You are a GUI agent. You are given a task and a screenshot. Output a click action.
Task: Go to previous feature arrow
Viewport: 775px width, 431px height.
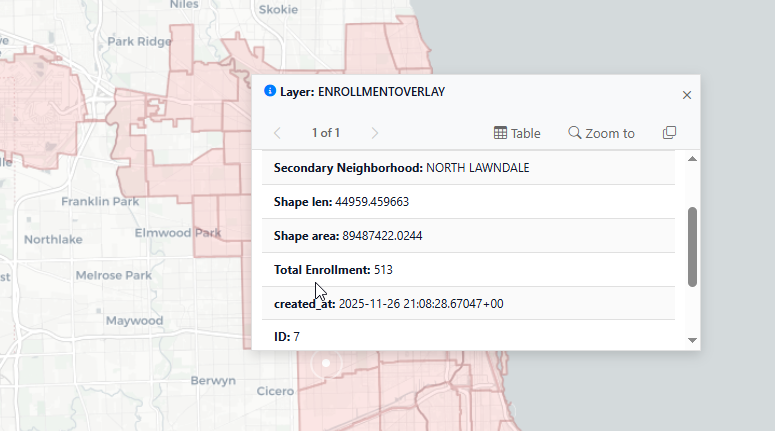click(277, 133)
